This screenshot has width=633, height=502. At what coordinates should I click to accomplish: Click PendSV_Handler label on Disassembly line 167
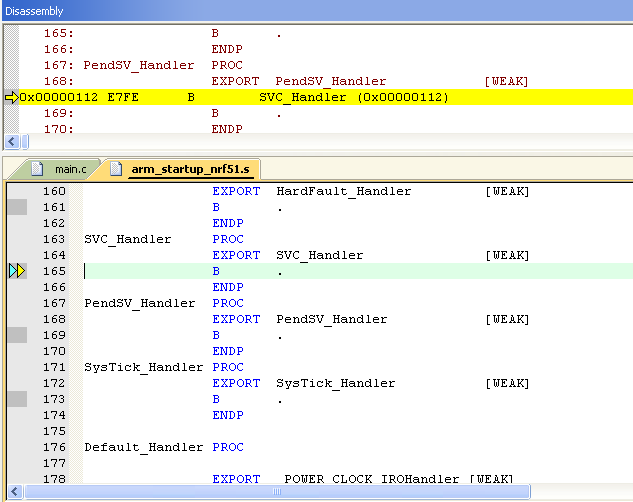pyautogui.click(x=139, y=65)
